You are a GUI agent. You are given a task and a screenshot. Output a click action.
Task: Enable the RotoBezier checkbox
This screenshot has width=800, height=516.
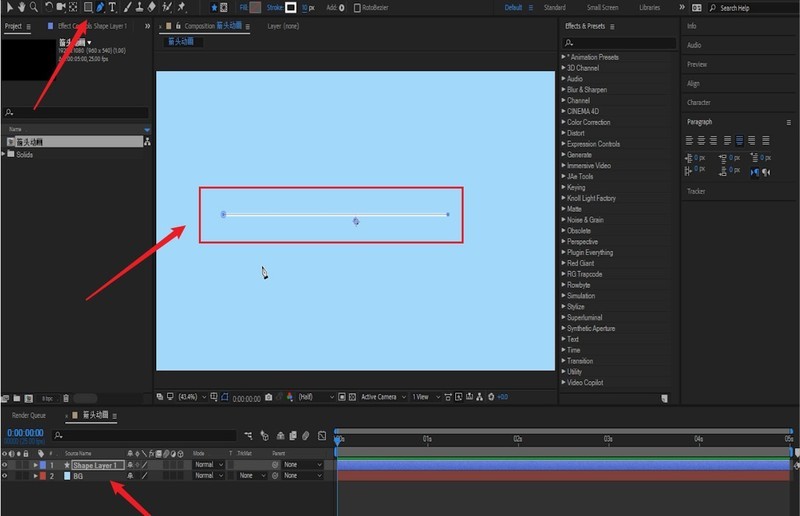pyautogui.click(x=358, y=8)
